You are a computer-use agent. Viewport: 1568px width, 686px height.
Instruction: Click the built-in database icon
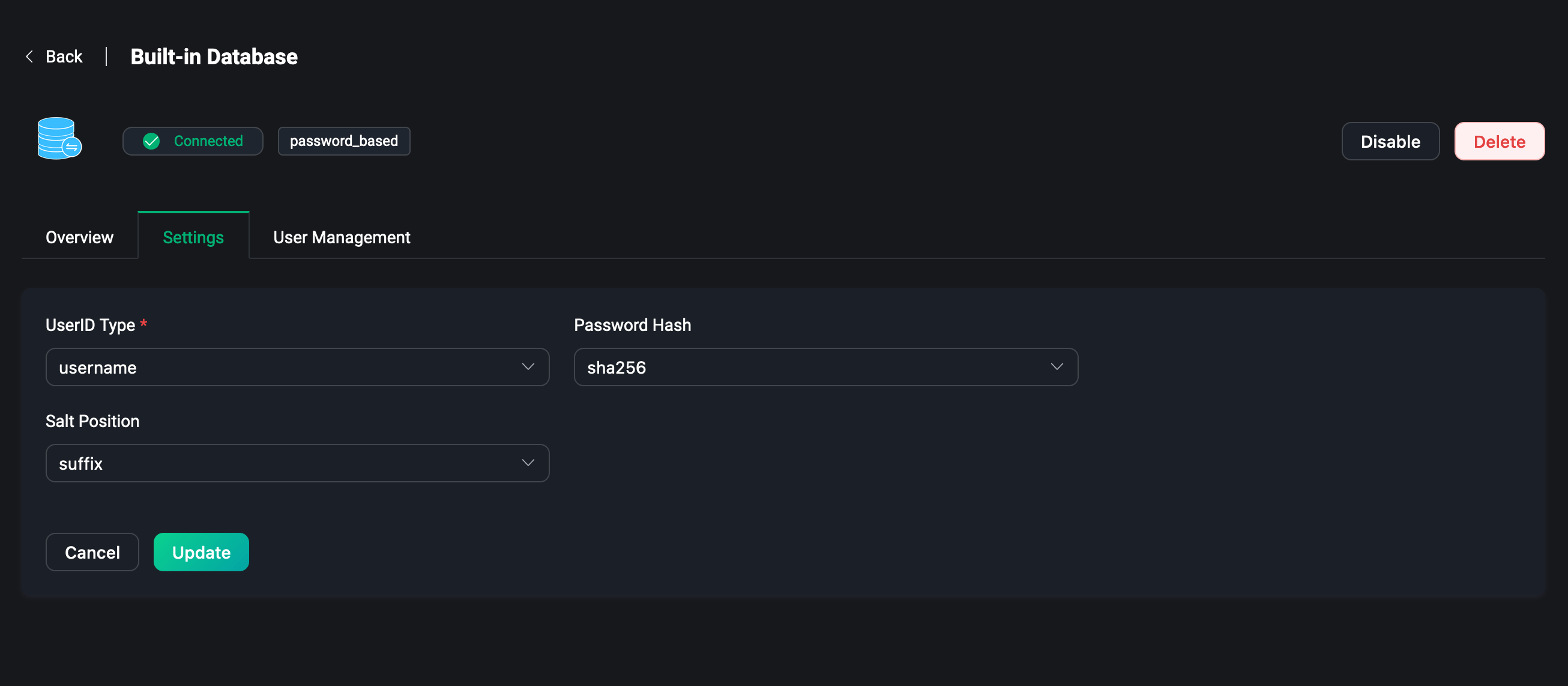click(x=59, y=138)
